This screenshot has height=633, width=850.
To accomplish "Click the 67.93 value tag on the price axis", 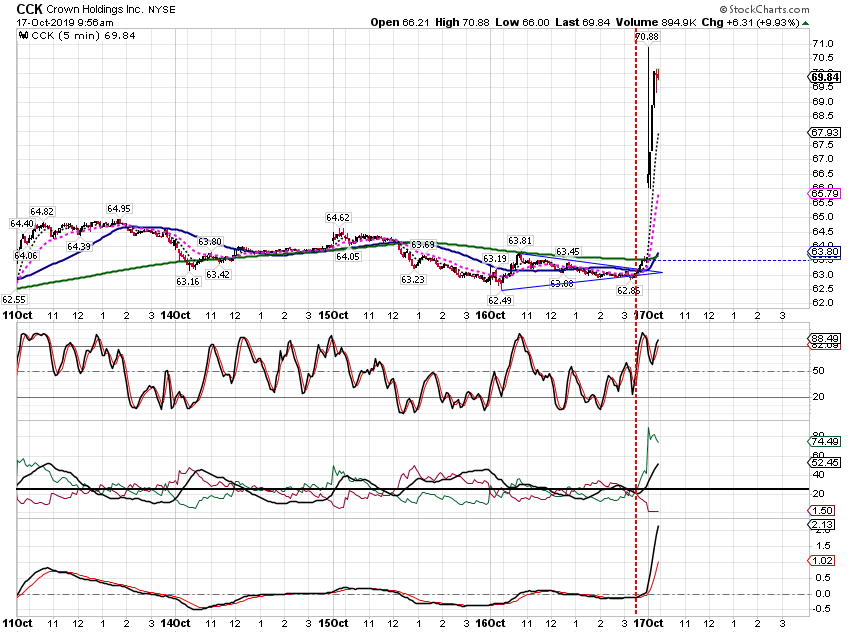I will click(825, 132).
